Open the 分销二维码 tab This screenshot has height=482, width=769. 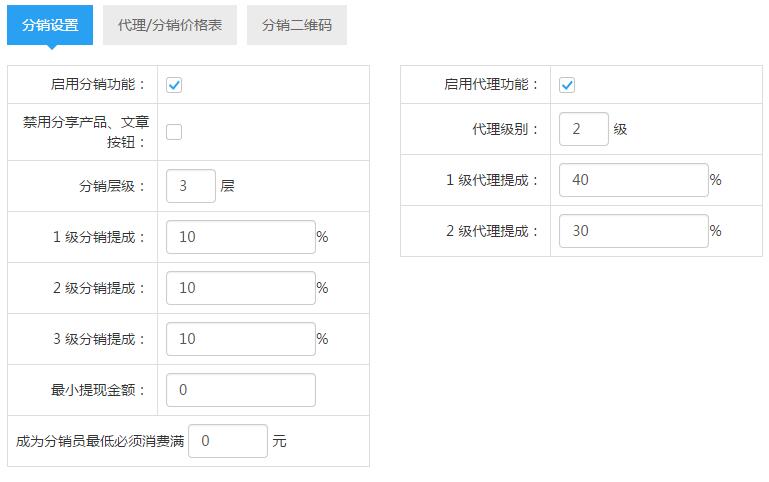tap(296, 25)
